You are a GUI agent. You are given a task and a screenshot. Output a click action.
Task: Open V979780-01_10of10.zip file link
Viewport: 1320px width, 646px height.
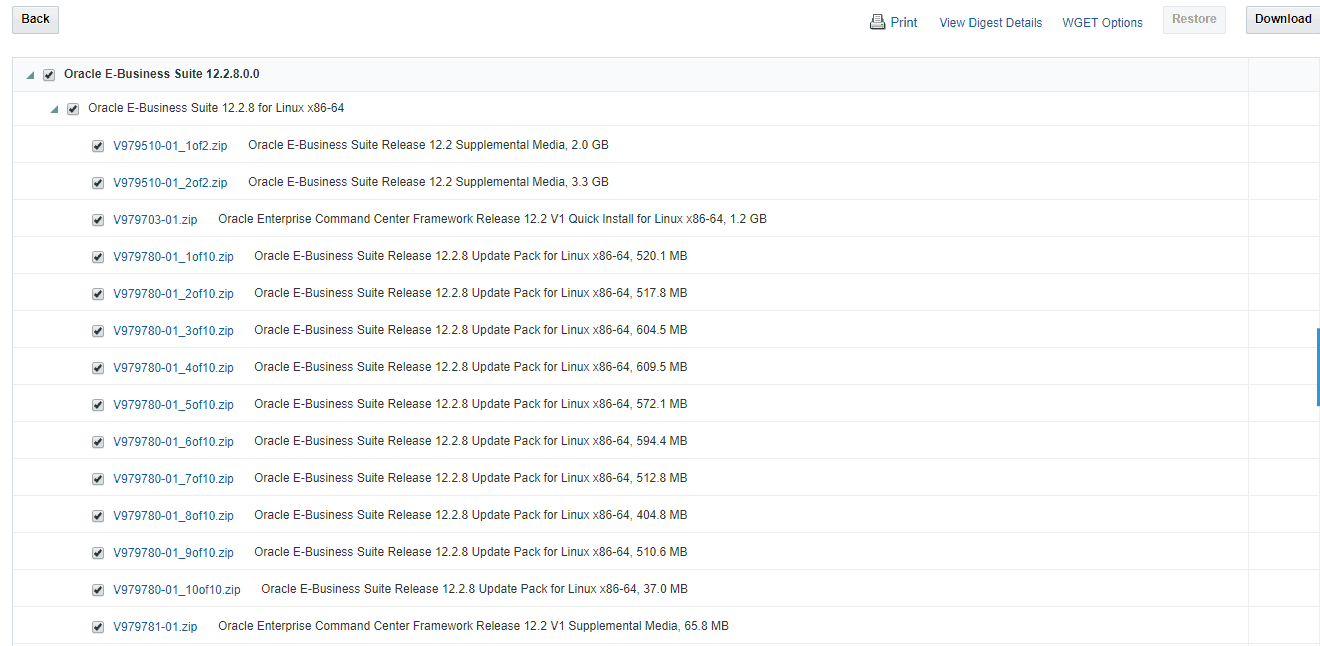click(177, 590)
